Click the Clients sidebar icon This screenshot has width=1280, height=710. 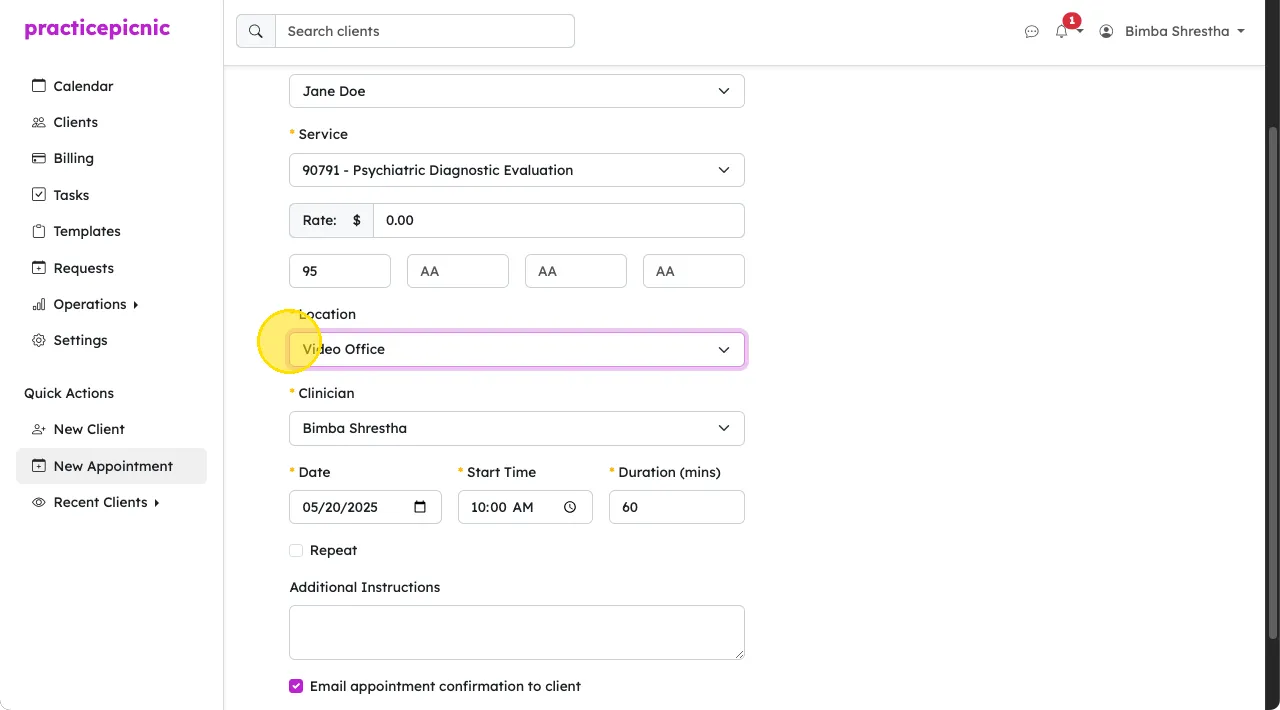pyautogui.click(x=39, y=122)
